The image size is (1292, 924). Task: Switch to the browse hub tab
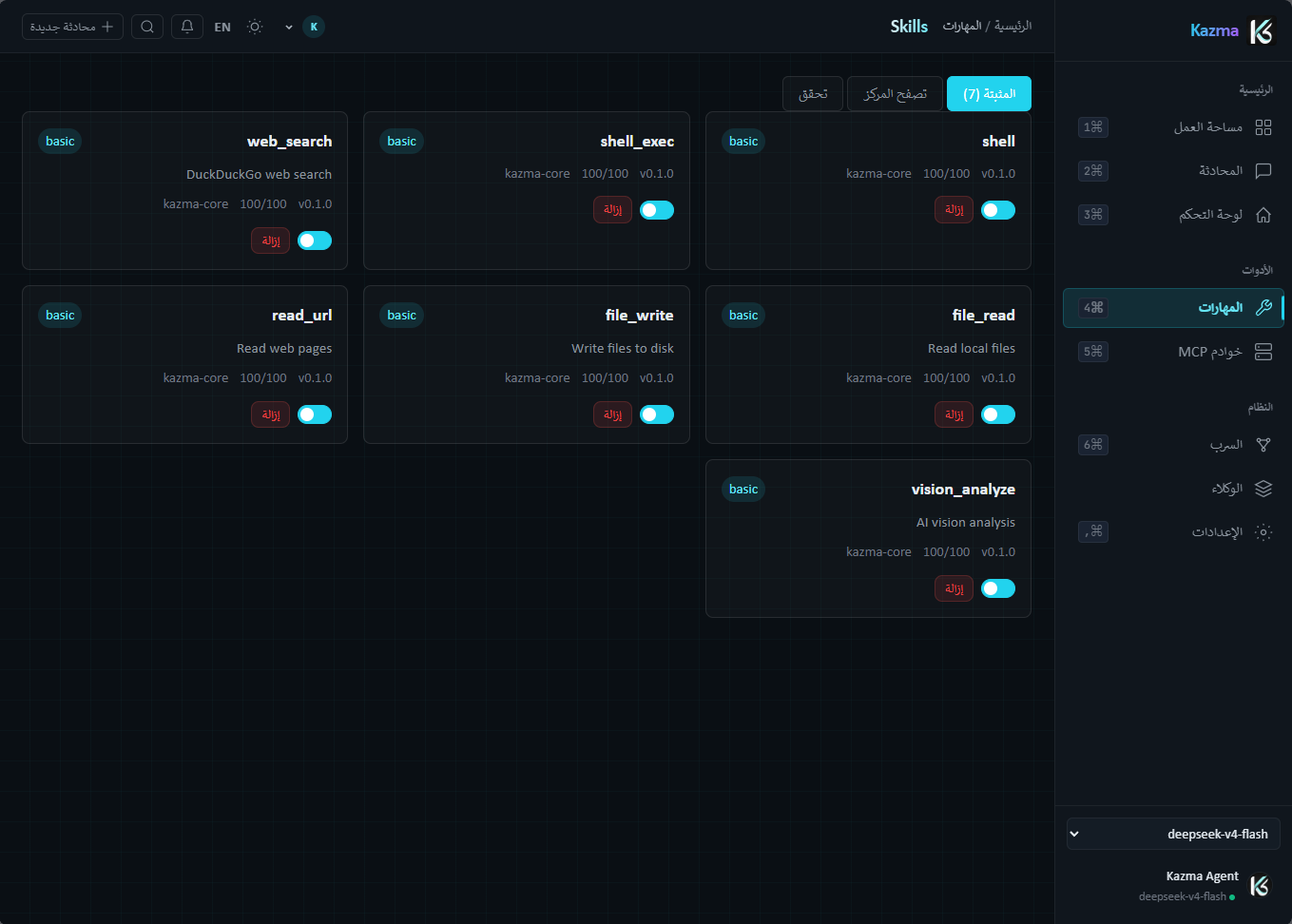[895, 94]
